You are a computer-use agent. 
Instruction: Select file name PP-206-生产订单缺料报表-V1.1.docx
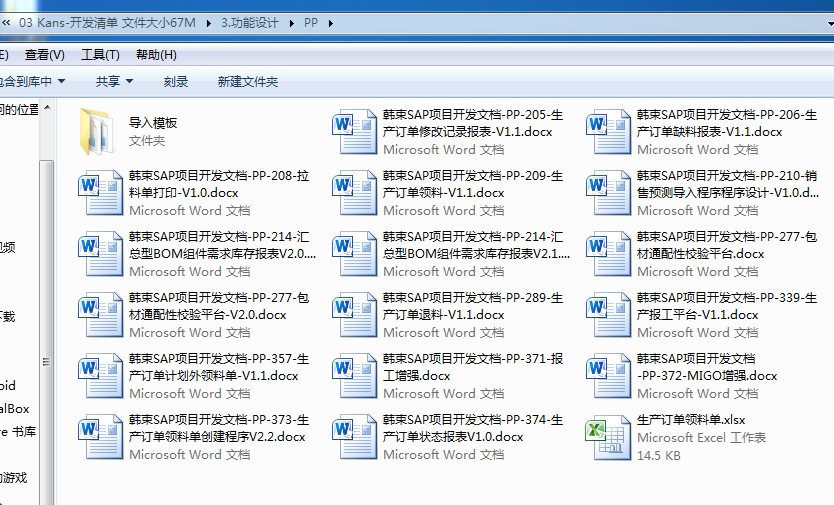point(727,123)
